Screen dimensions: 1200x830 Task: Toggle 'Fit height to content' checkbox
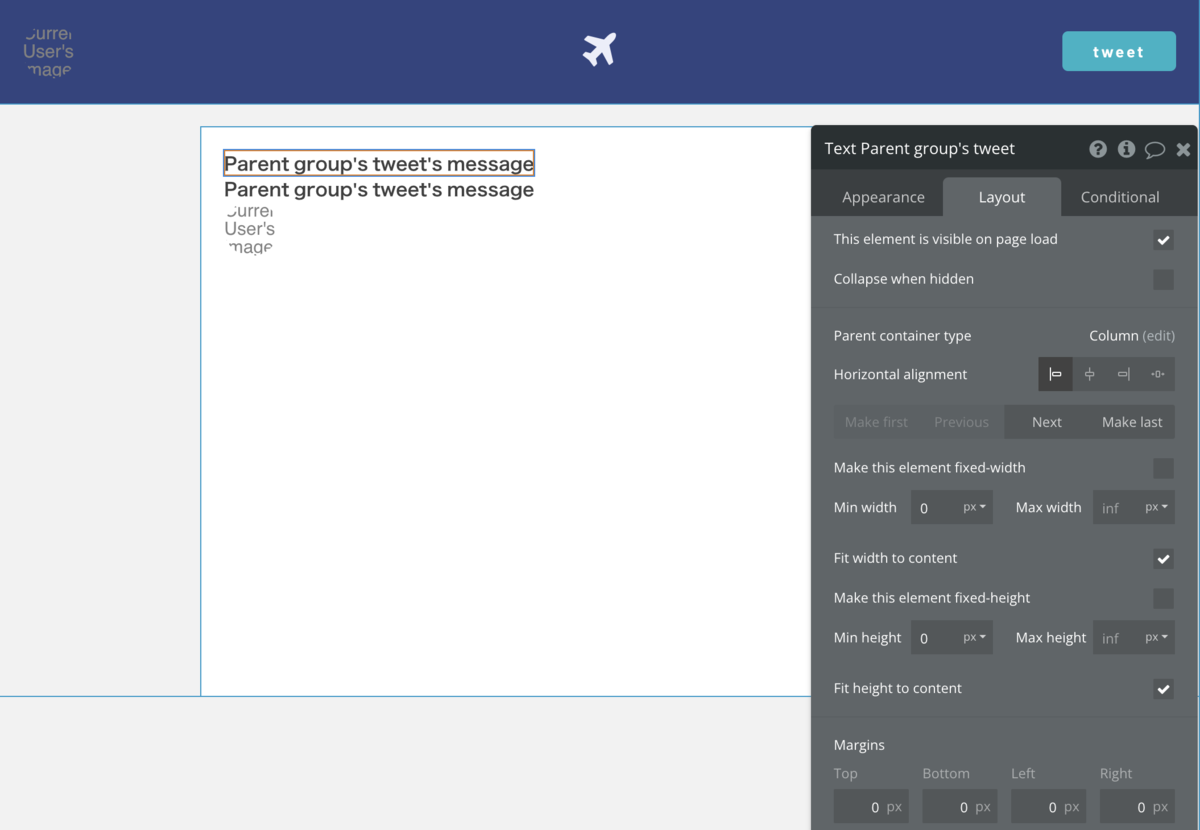(x=1163, y=689)
